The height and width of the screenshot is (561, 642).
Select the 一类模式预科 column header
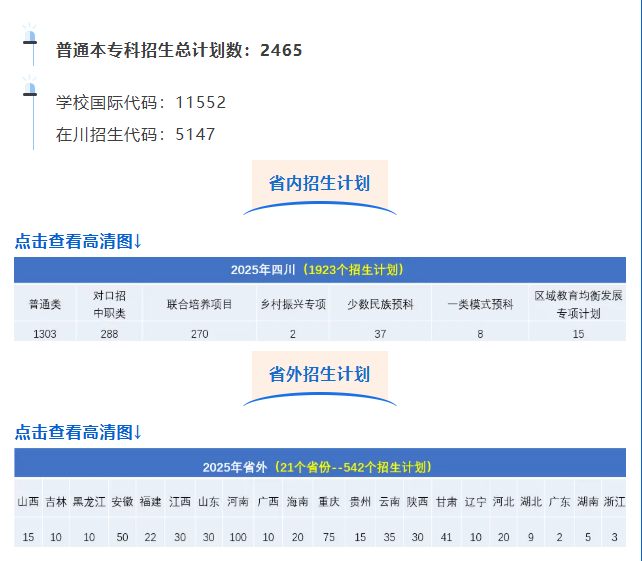(x=480, y=304)
